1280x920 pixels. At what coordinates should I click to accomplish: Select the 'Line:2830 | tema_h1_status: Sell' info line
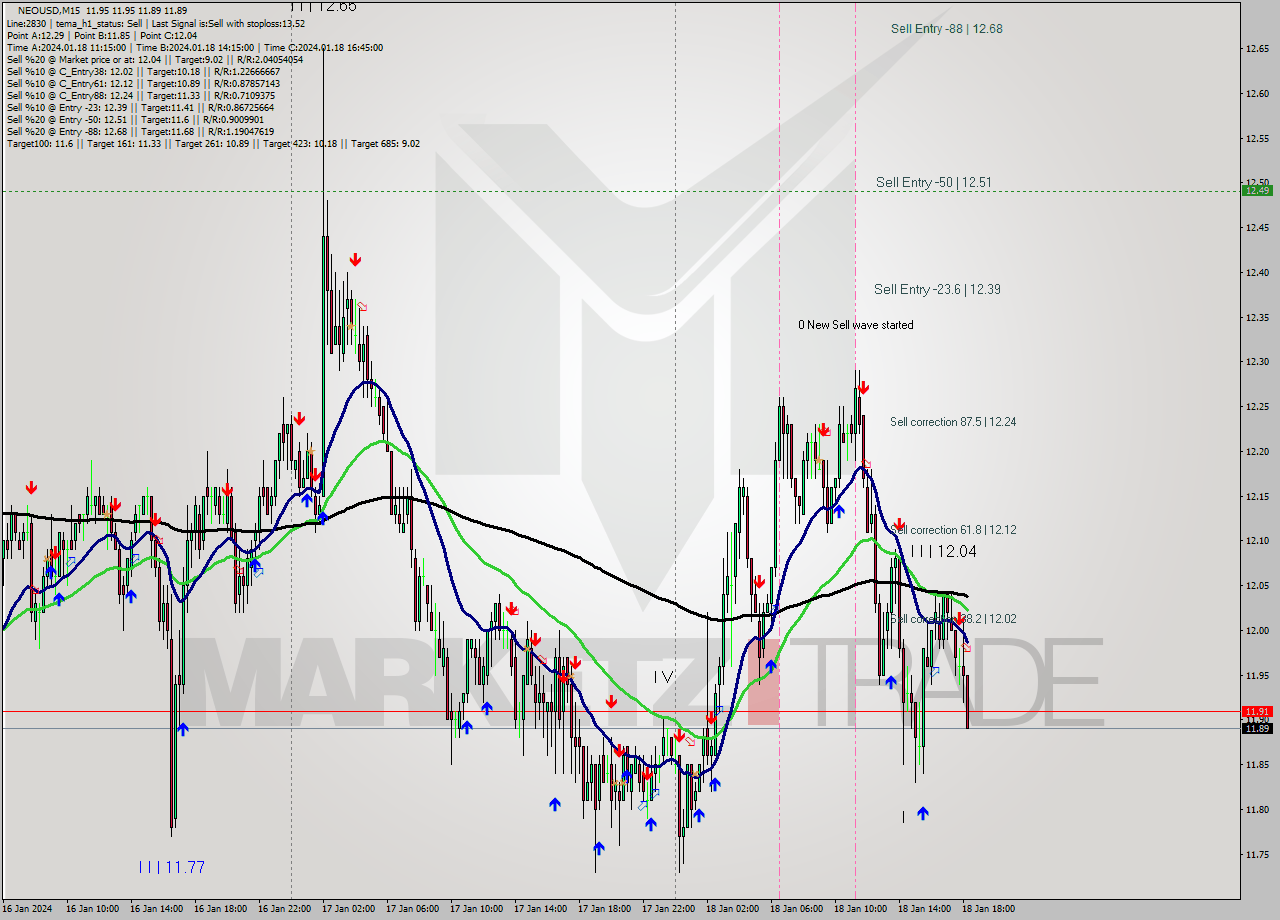pos(155,23)
